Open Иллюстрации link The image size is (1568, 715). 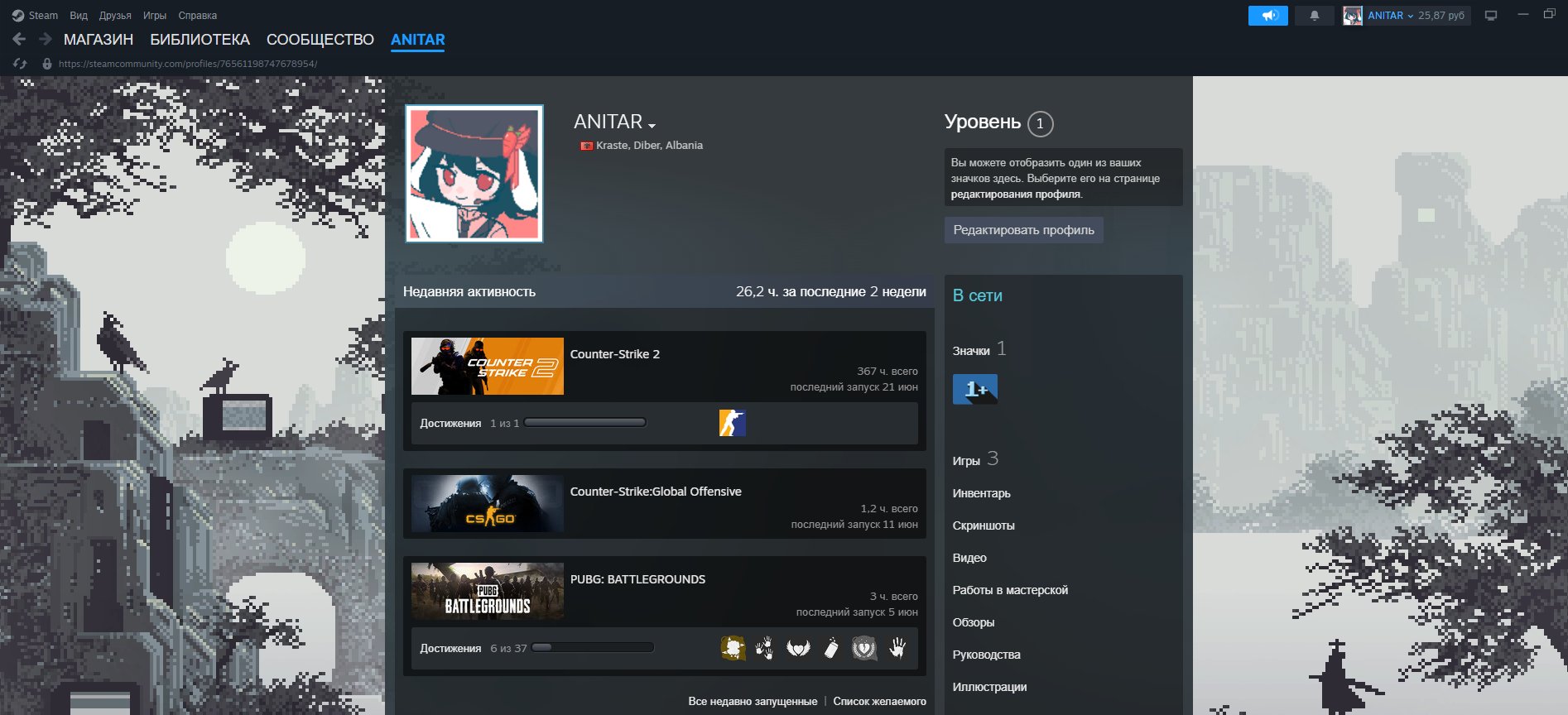(x=989, y=687)
